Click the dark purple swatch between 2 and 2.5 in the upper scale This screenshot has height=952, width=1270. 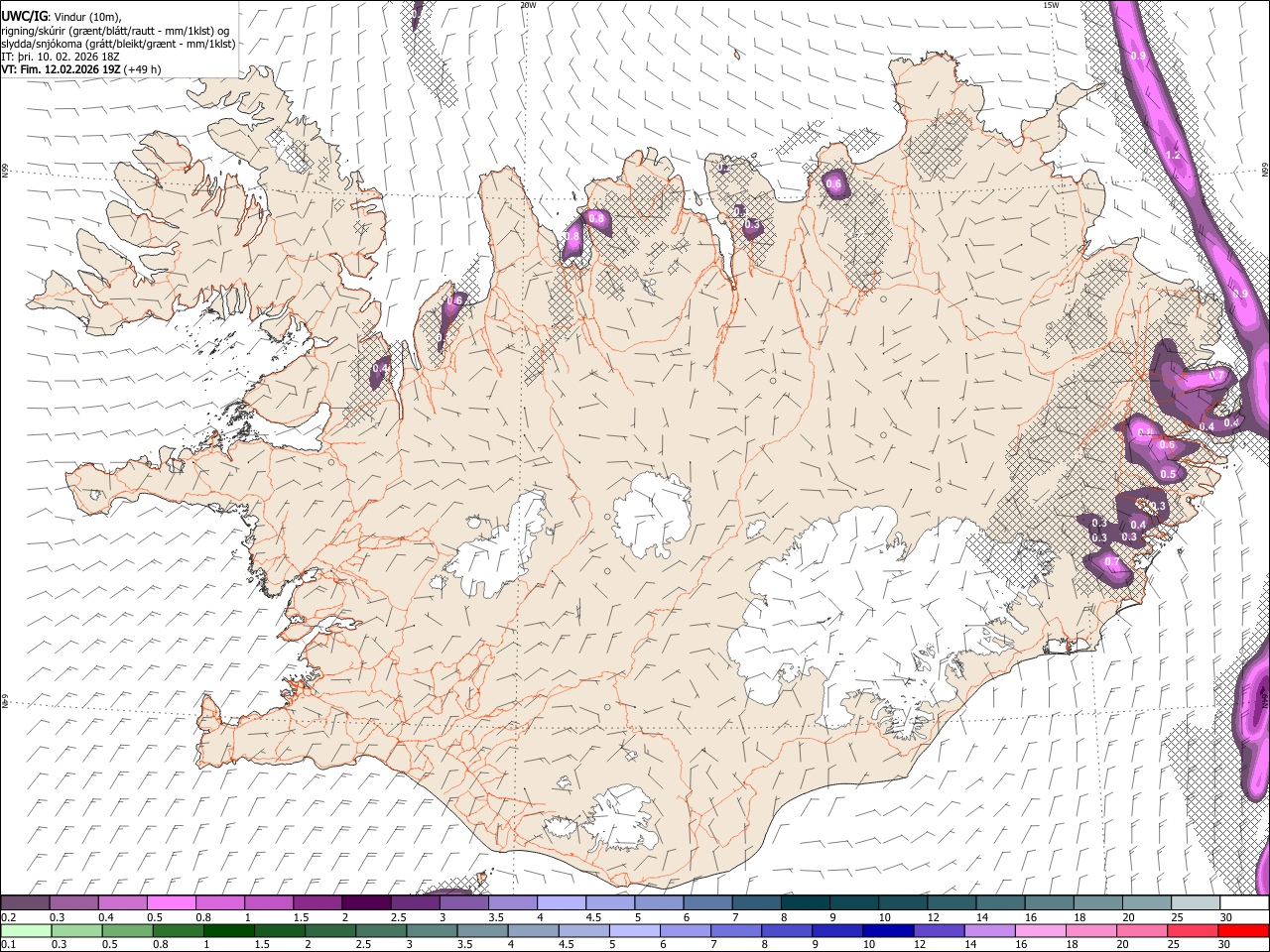[366, 902]
